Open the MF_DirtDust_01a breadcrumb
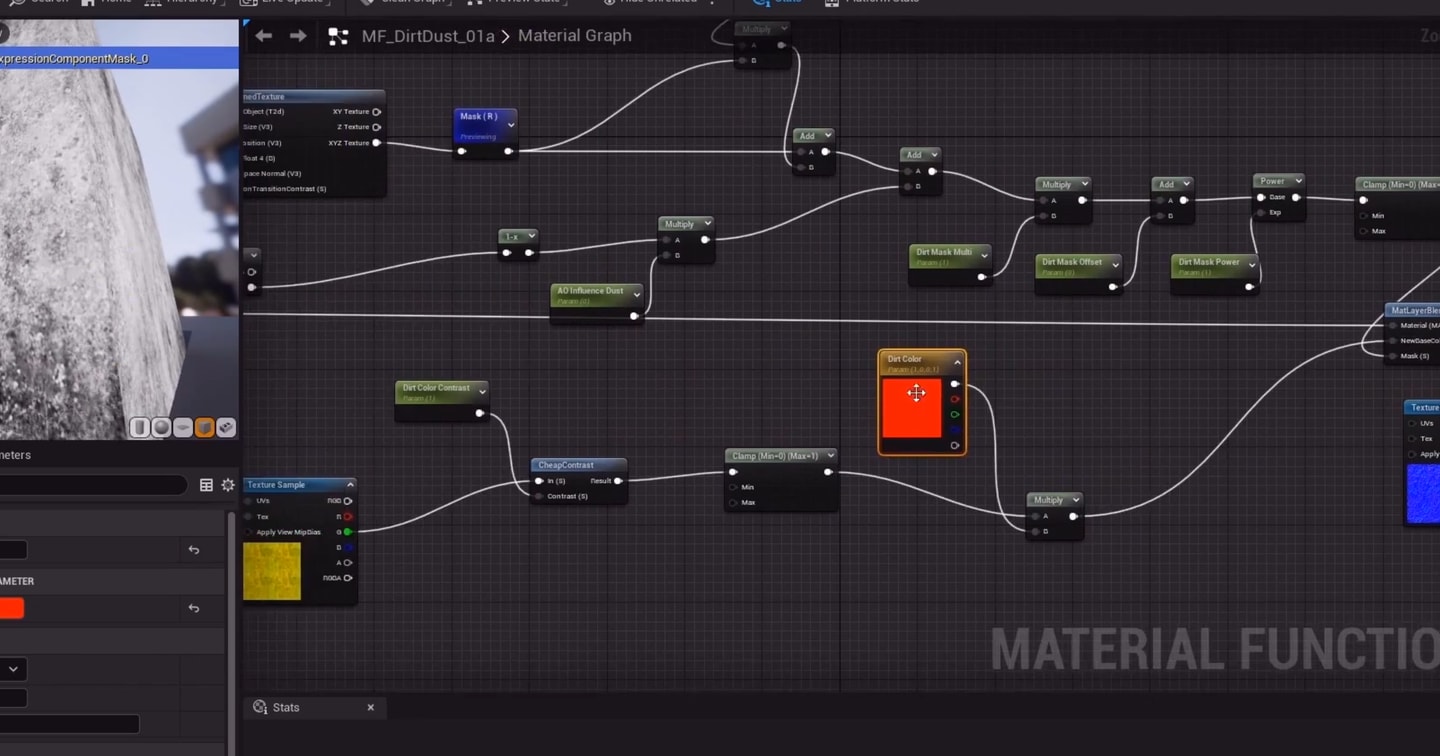Screen dimensions: 1440x756 (428, 36)
